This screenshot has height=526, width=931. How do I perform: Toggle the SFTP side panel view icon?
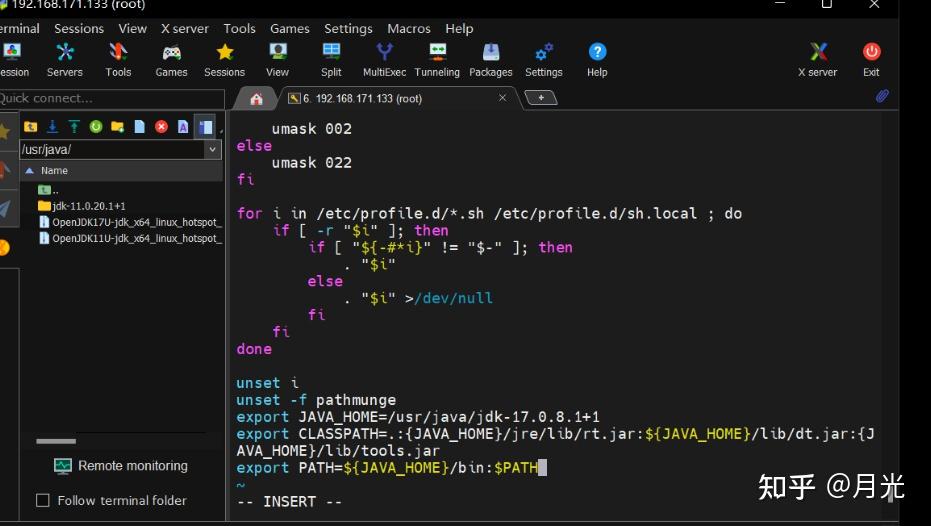click(x=205, y=126)
